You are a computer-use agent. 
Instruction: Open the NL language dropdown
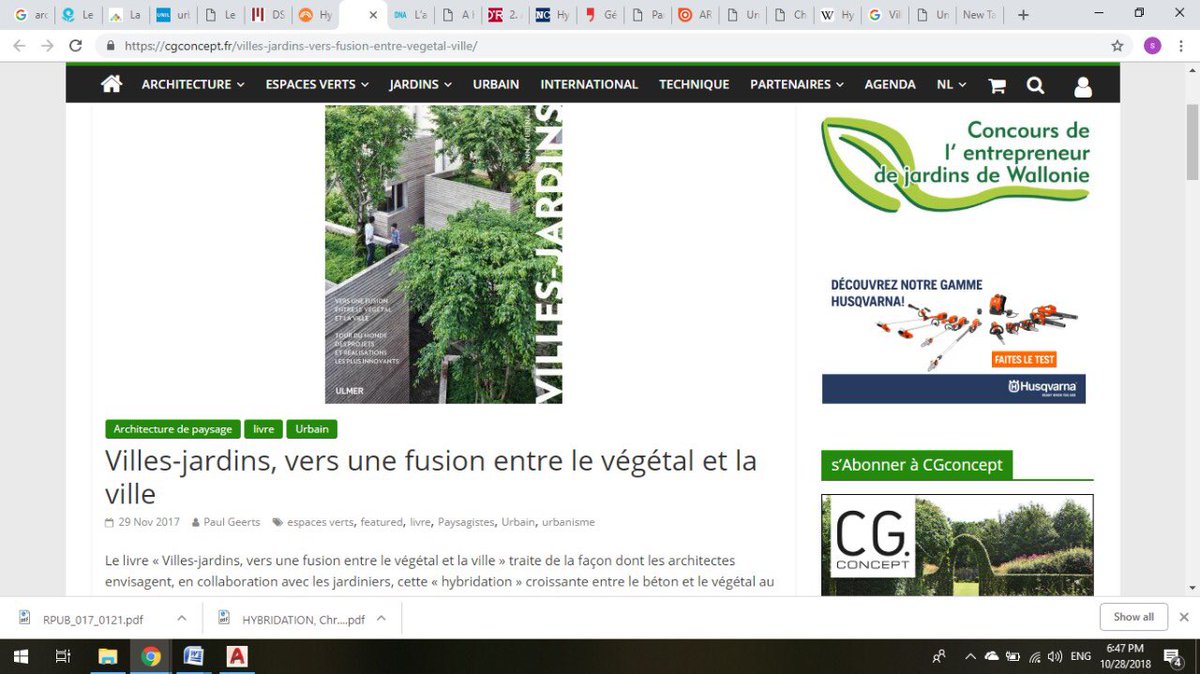point(951,85)
